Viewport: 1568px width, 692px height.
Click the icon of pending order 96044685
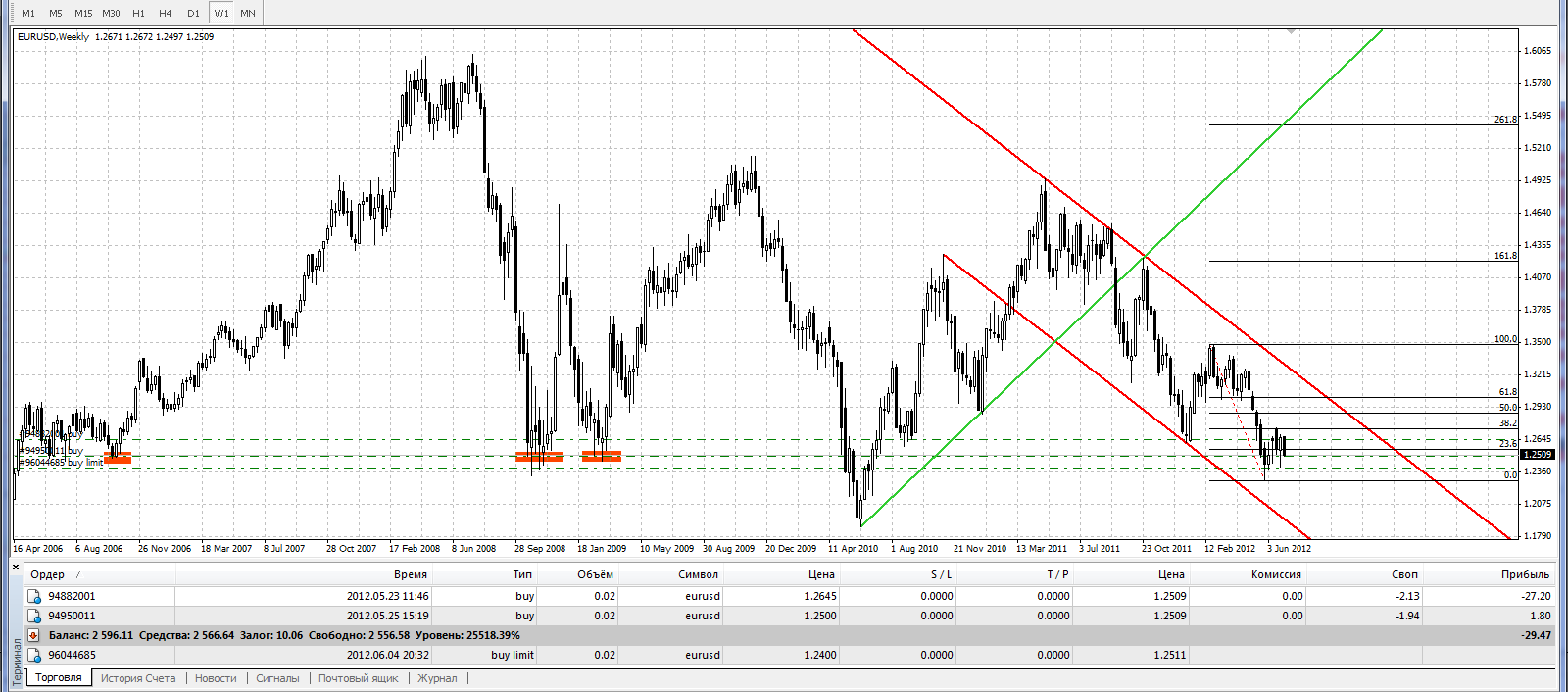[x=35, y=655]
